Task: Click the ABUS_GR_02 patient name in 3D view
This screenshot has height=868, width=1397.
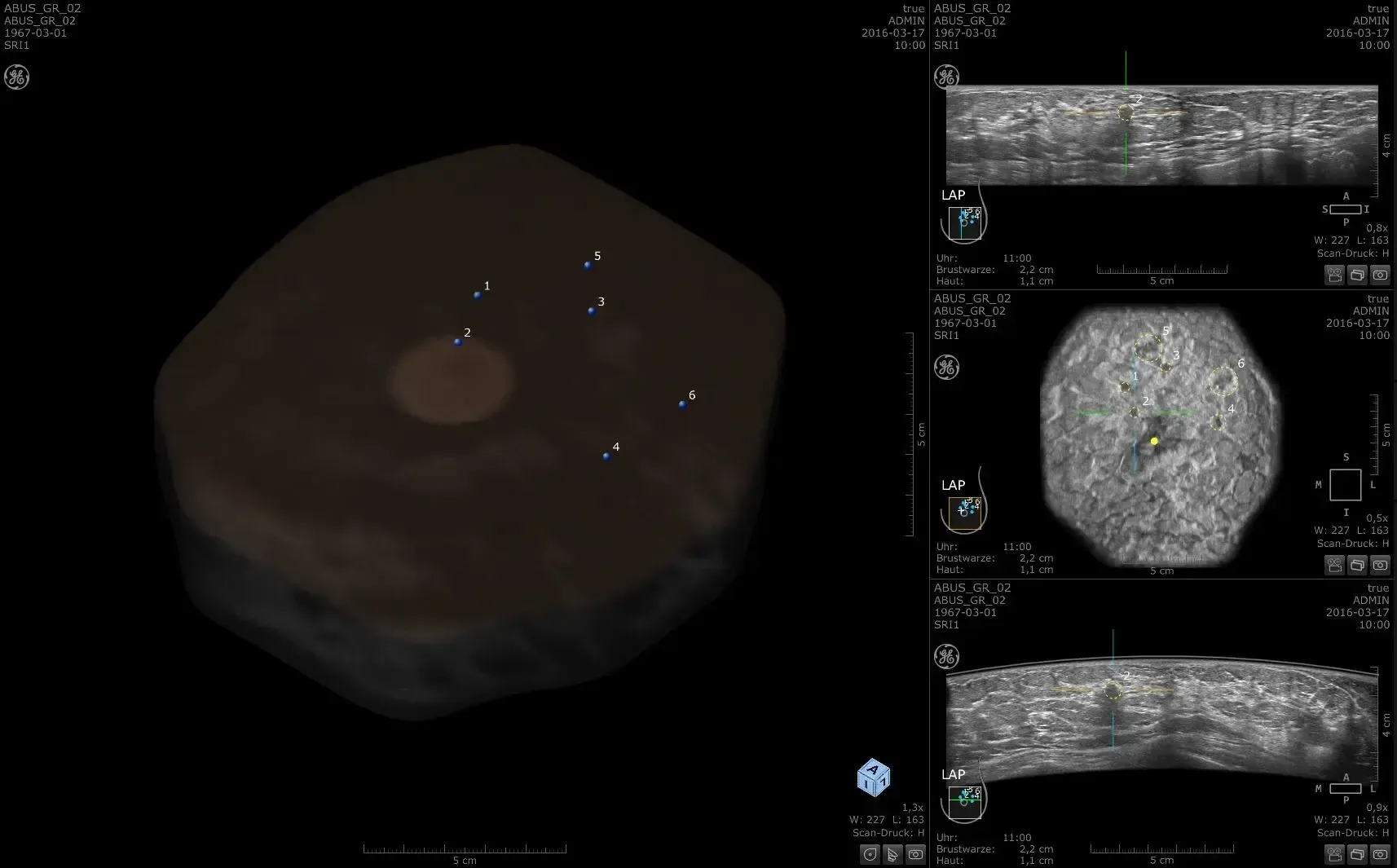Action: click(x=42, y=8)
